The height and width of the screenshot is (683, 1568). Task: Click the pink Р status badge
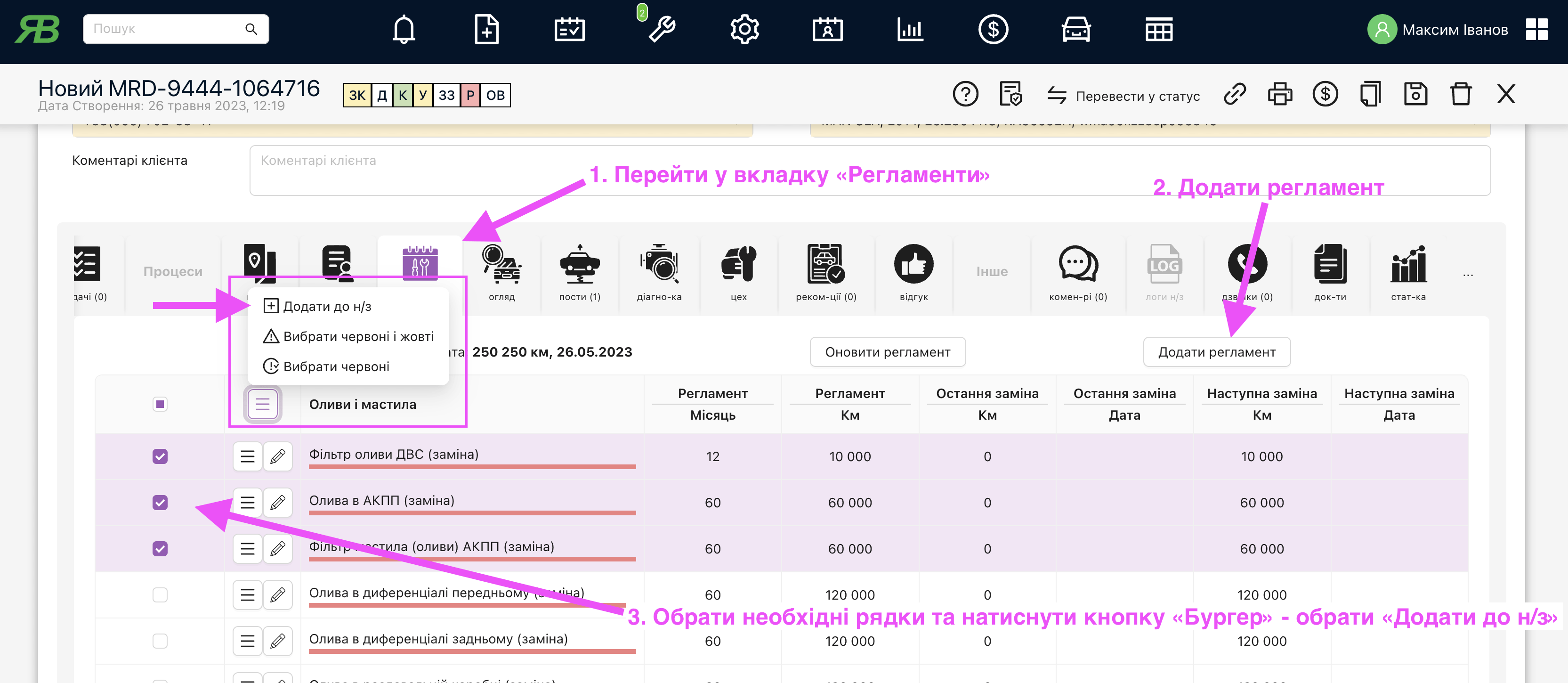click(470, 96)
